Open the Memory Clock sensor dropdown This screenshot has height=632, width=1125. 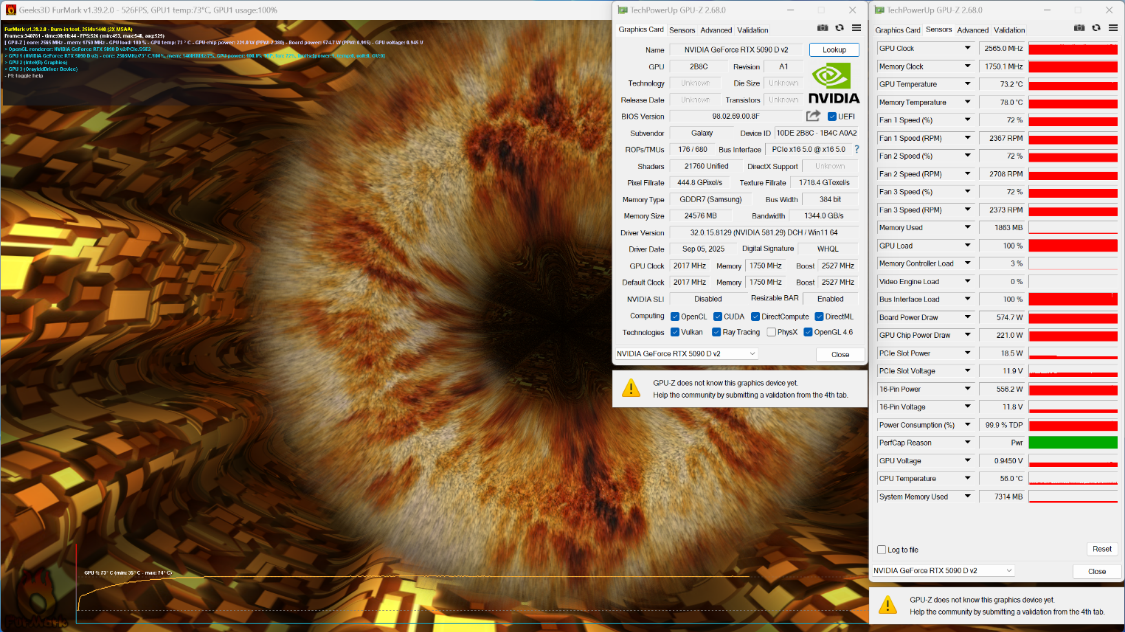tap(967, 66)
